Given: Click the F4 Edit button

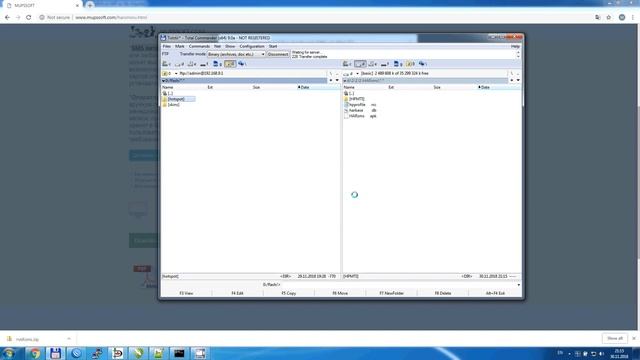Looking at the screenshot, I should [x=238, y=293].
